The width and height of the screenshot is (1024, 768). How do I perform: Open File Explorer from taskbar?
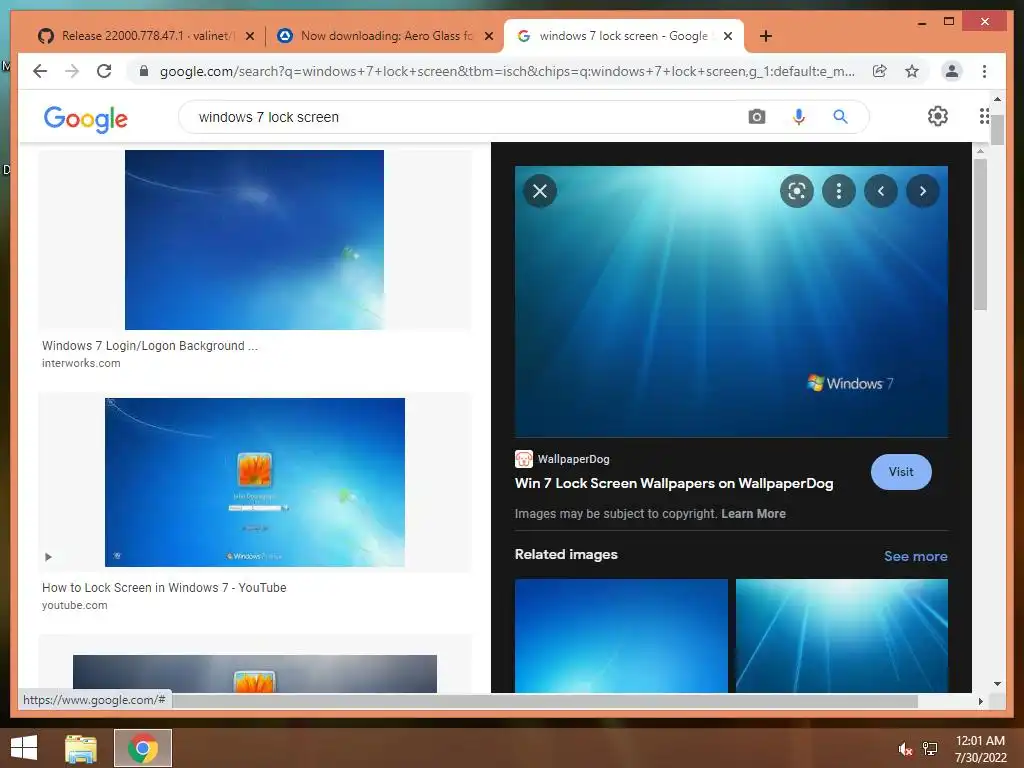81,748
